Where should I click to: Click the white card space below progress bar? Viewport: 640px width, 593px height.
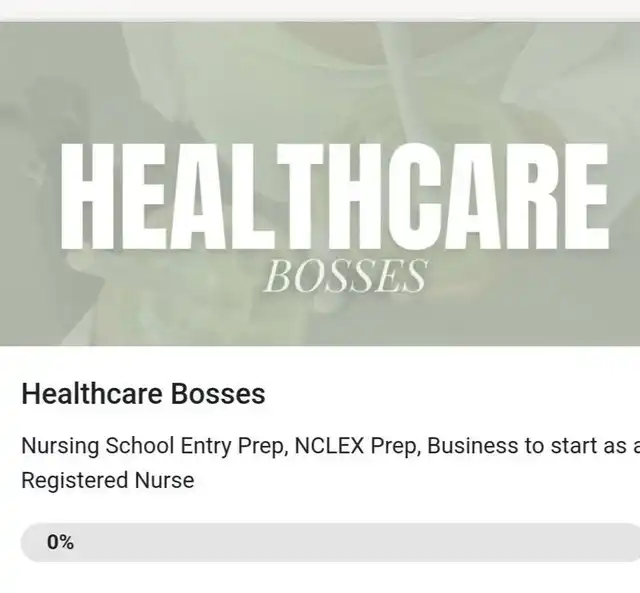click(320, 577)
